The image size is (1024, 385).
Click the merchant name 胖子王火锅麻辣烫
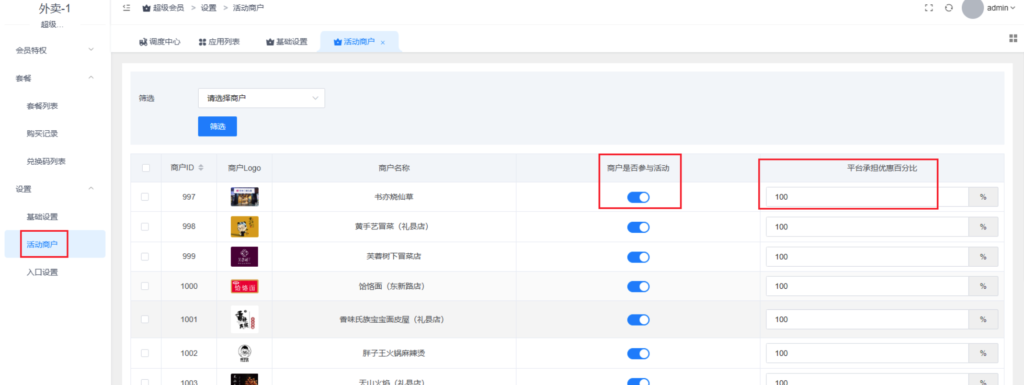(x=394, y=353)
